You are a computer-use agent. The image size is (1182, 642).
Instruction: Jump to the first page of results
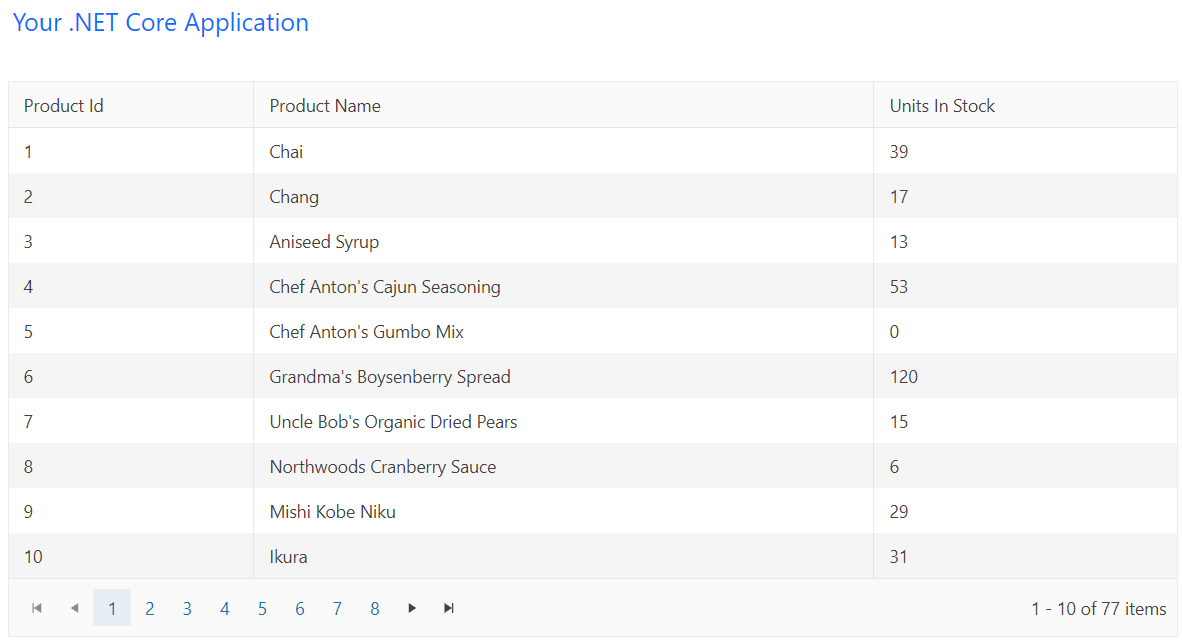(37, 607)
